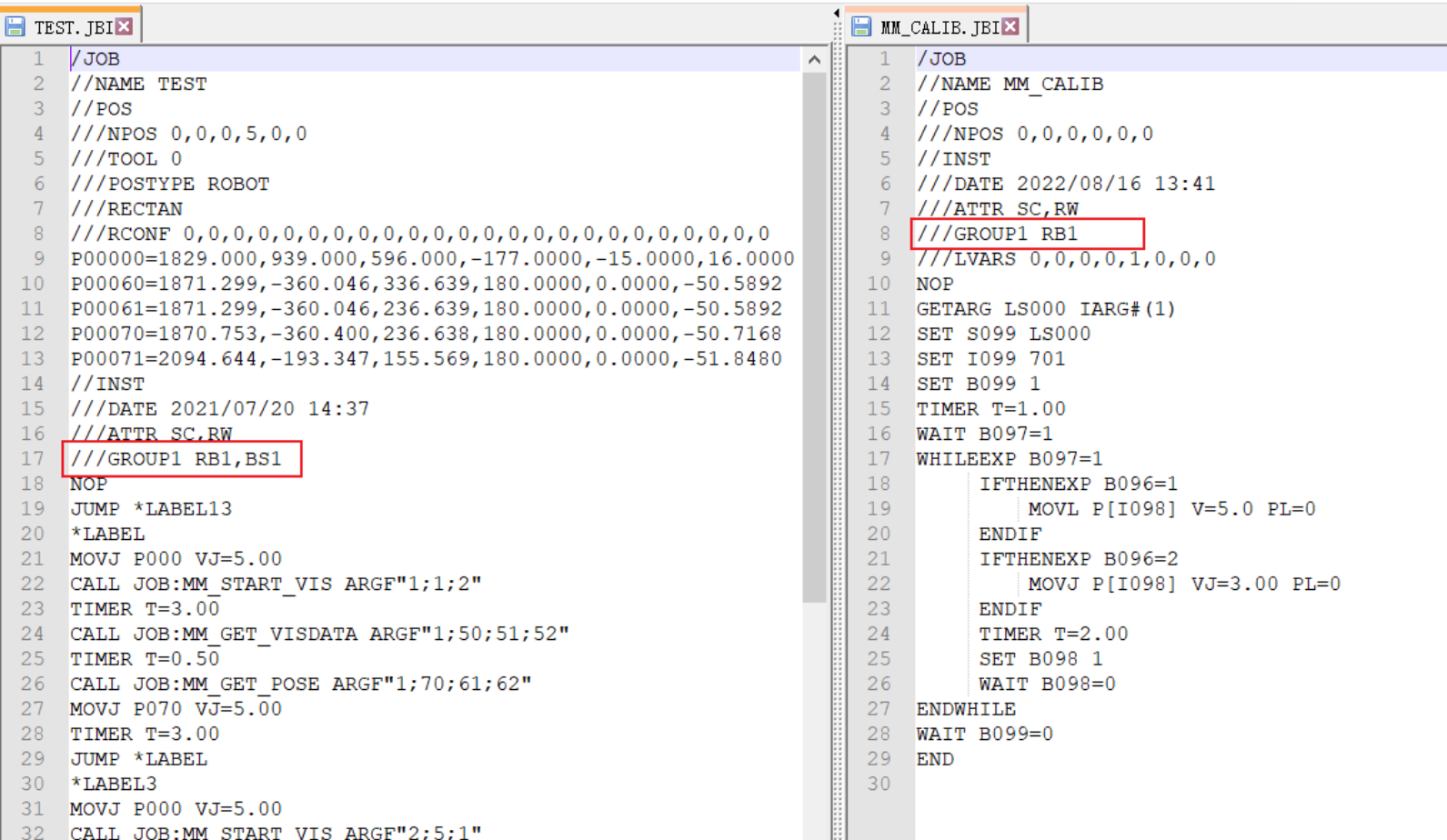Click the "///RECTAN" line
Viewport: 1447px width, 840px height.
point(126,209)
